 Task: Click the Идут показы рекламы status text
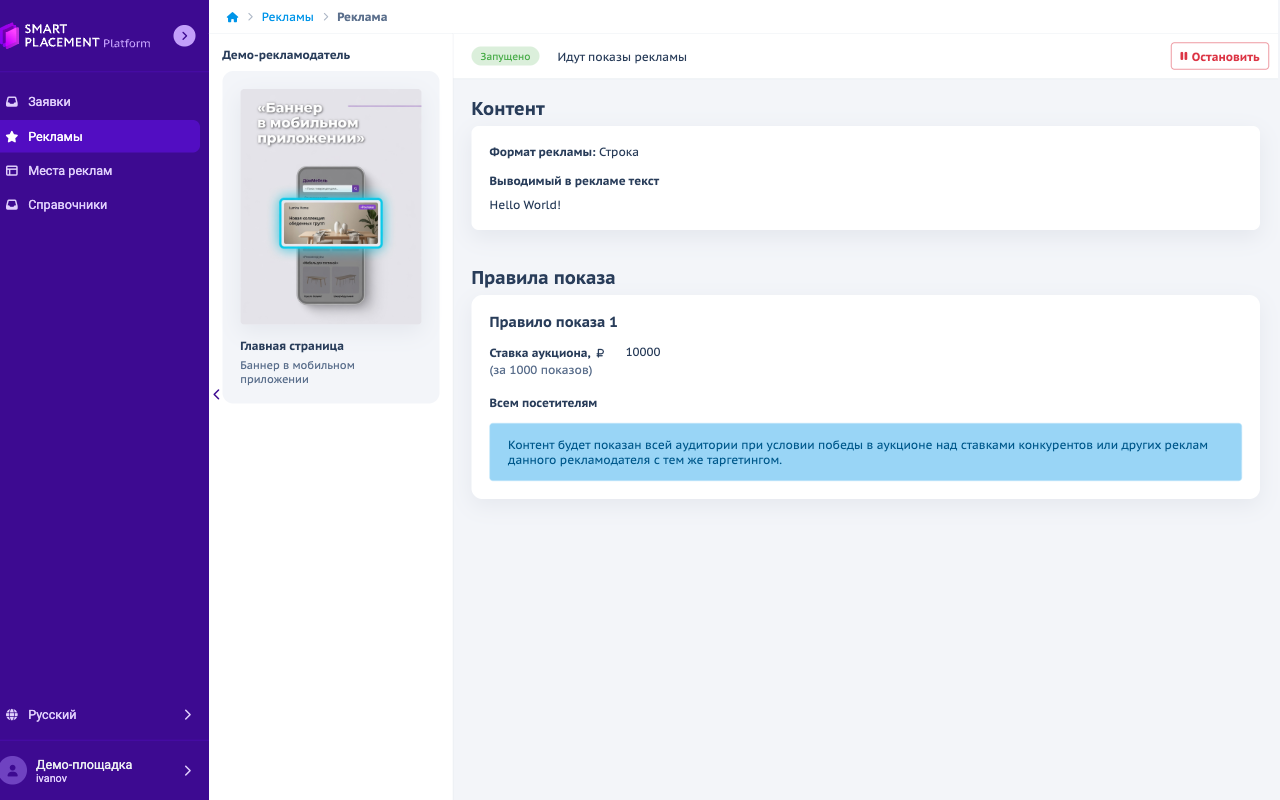click(x=622, y=57)
